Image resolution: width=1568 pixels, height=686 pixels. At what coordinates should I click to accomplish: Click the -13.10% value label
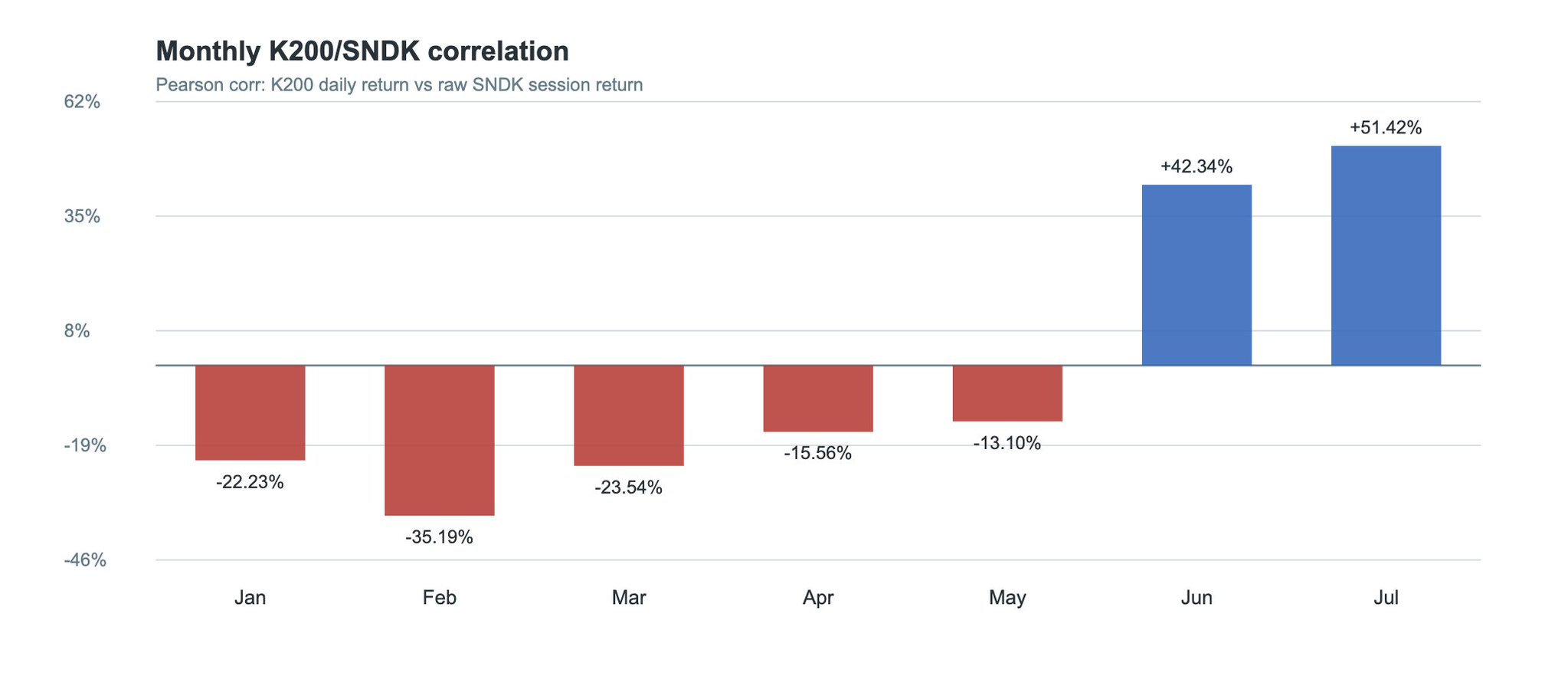(1007, 443)
